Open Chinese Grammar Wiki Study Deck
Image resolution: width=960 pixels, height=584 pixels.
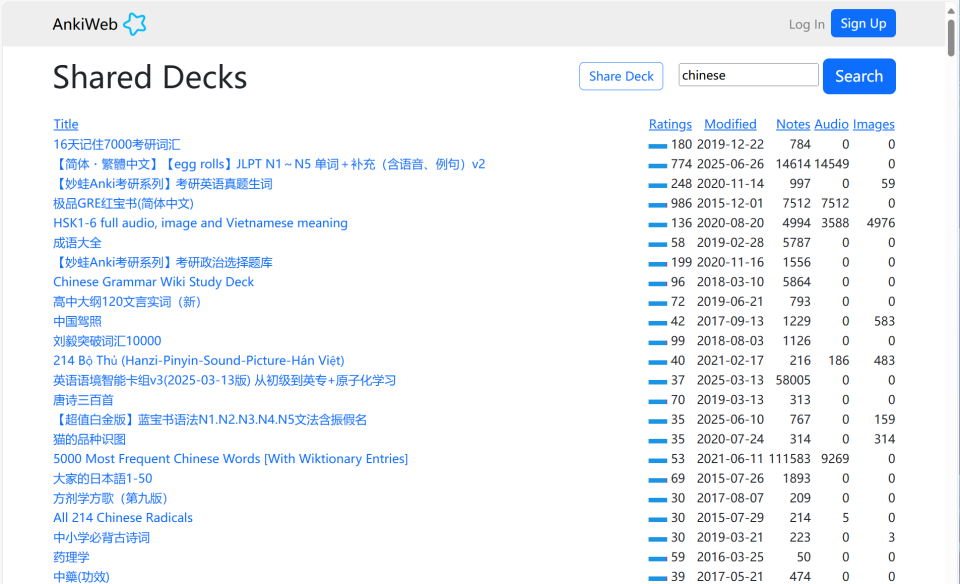[153, 282]
